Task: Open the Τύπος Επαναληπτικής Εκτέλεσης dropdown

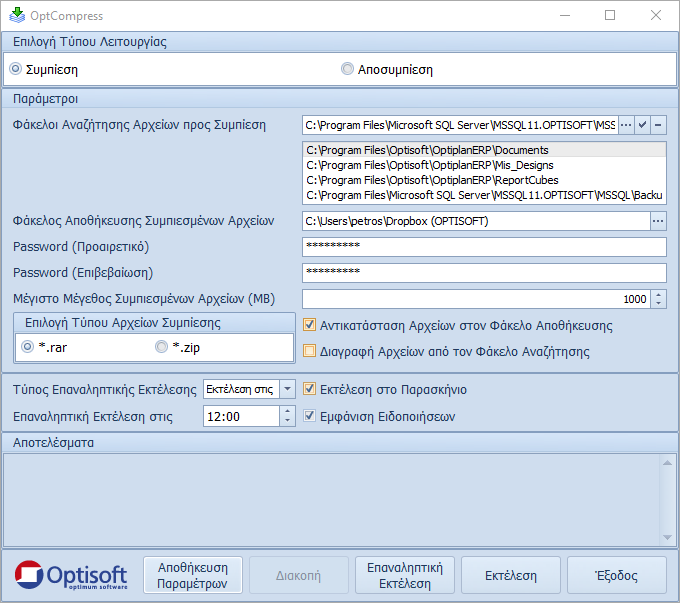Action: (x=287, y=389)
